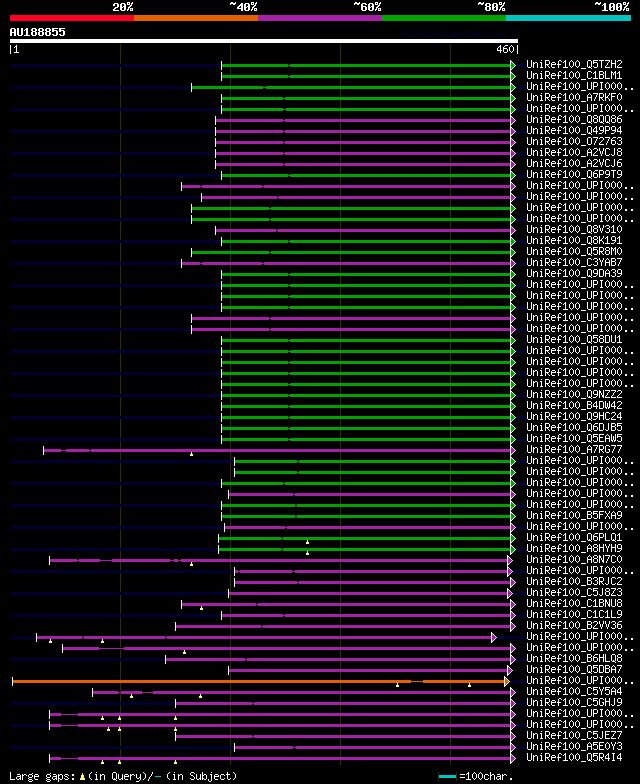Image resolution: width=640 pixels, height=784 pixels.
Task: Select the UniRef100_Q5R8M0 label
Action: click(x=574, y=251)
